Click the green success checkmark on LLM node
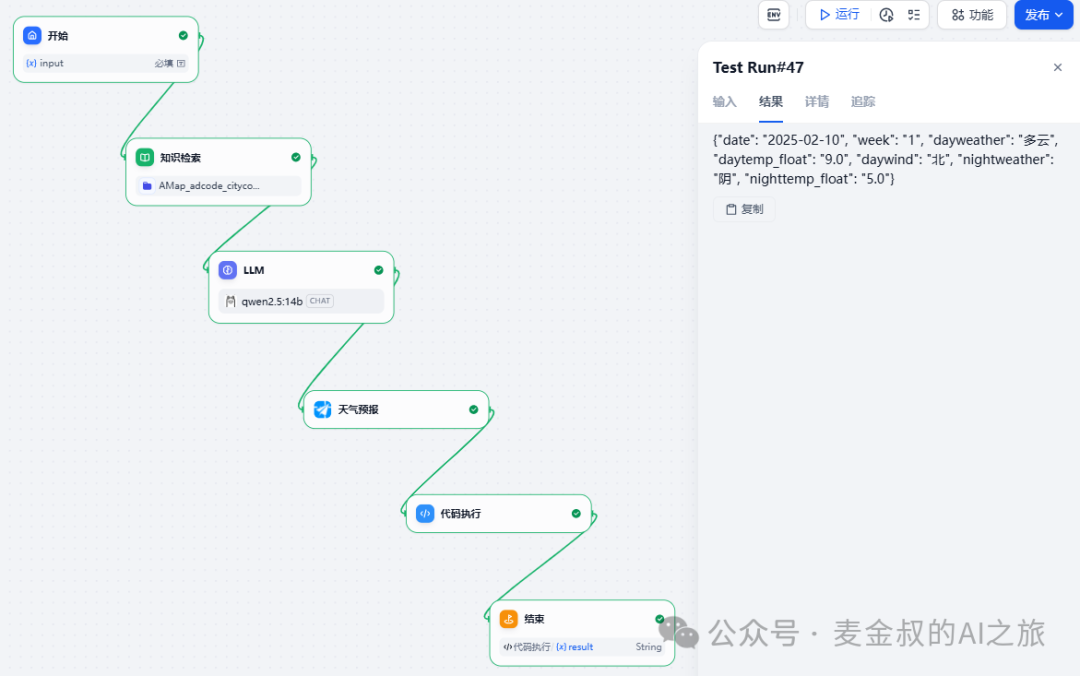 [379, 270]
